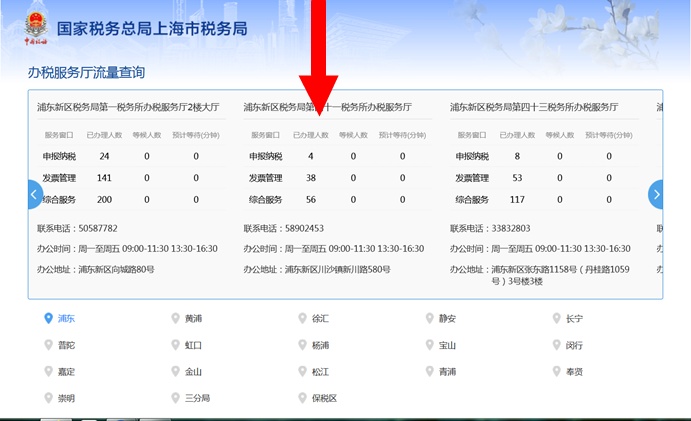
Task: Select the 崇明 district
Action: [x=66, y=398]
